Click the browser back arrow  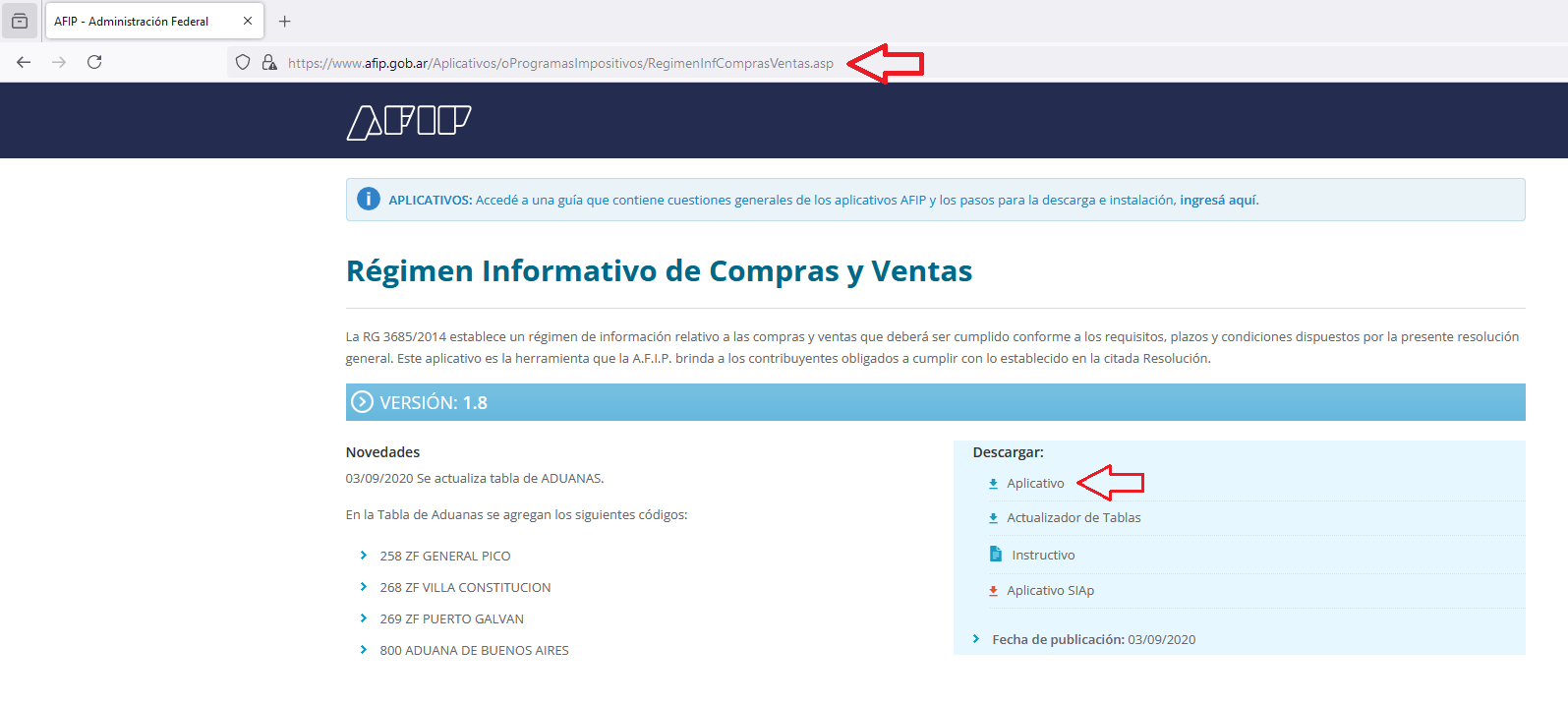pos(24,62)
